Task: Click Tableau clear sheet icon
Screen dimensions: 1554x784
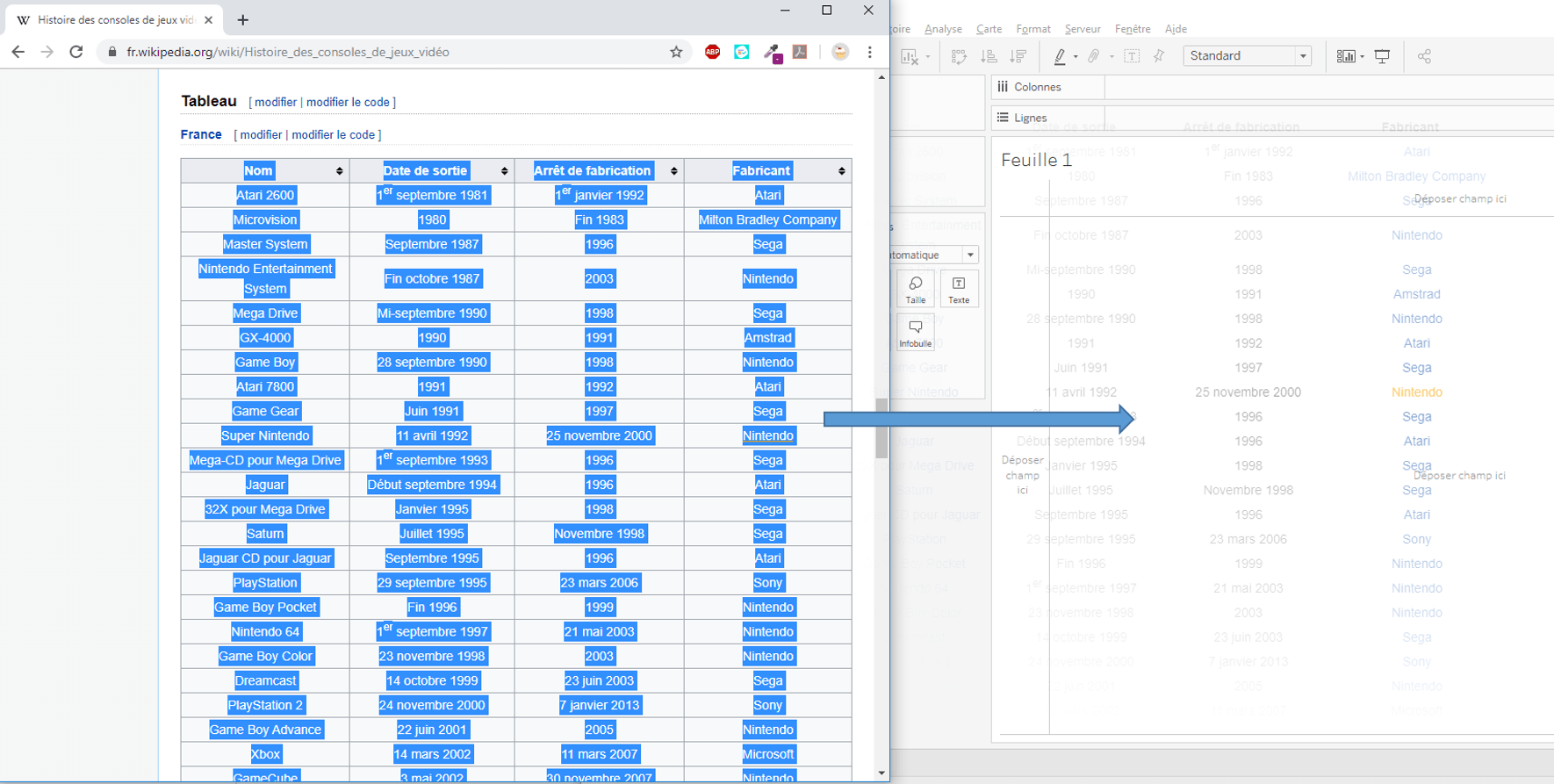Action: point(909,56)
